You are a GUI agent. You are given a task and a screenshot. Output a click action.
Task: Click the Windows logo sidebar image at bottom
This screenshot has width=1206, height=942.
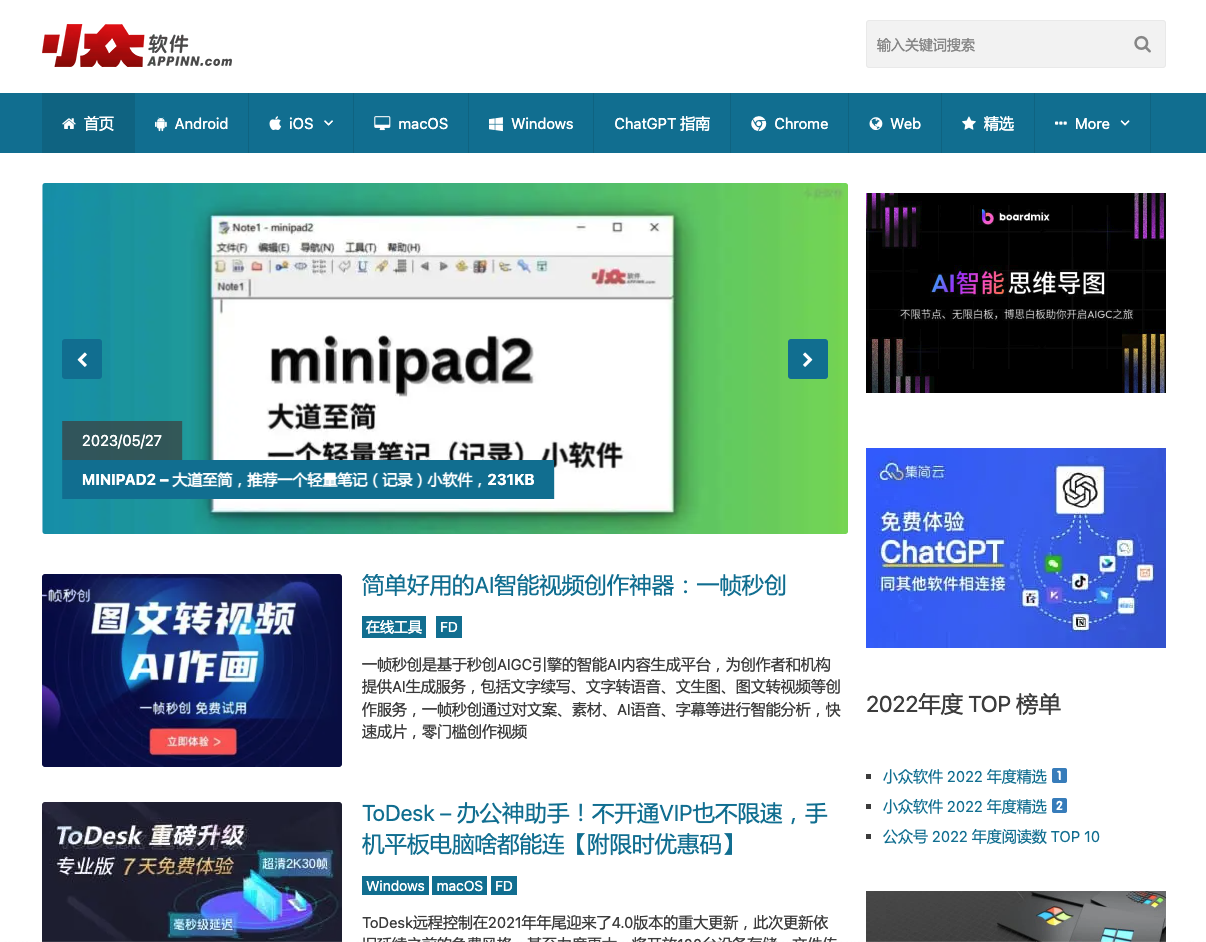[x=1016, y=916]
